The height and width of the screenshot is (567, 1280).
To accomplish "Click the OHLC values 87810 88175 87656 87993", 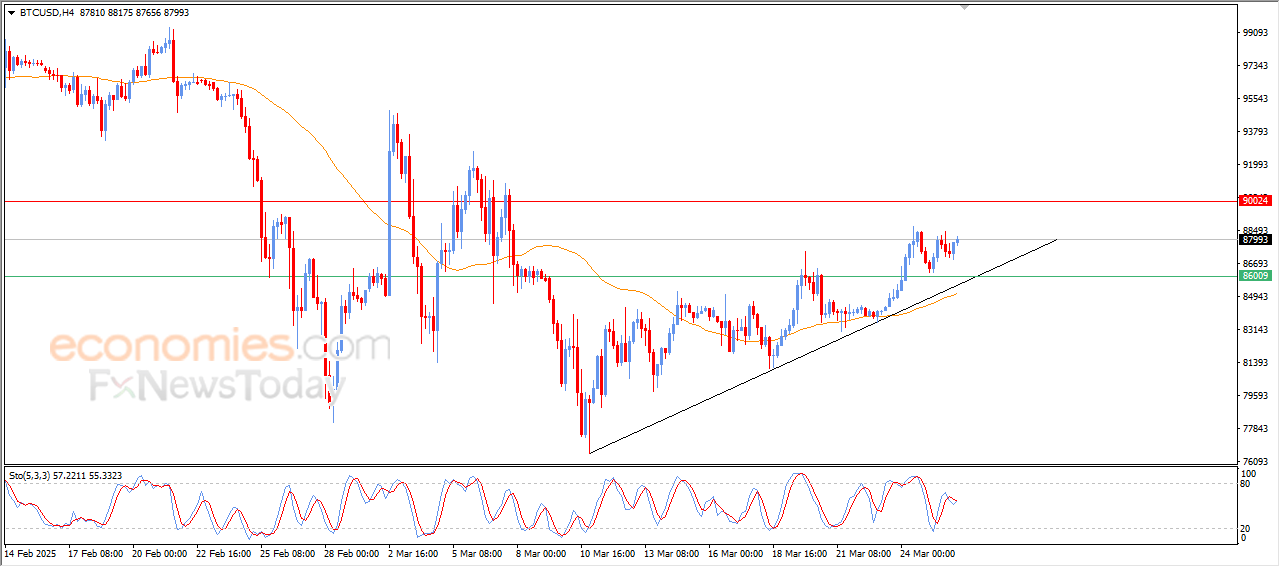I will point(133,13).
